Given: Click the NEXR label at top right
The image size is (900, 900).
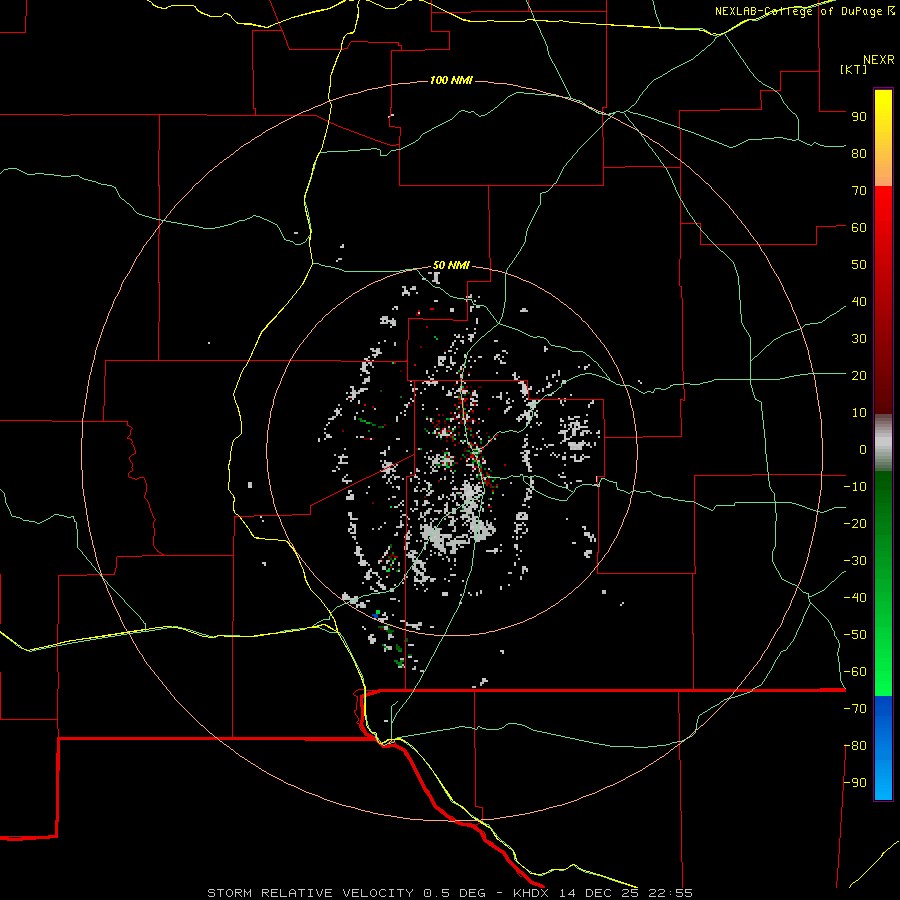Looking at the screenshot, I should (879, 60).
